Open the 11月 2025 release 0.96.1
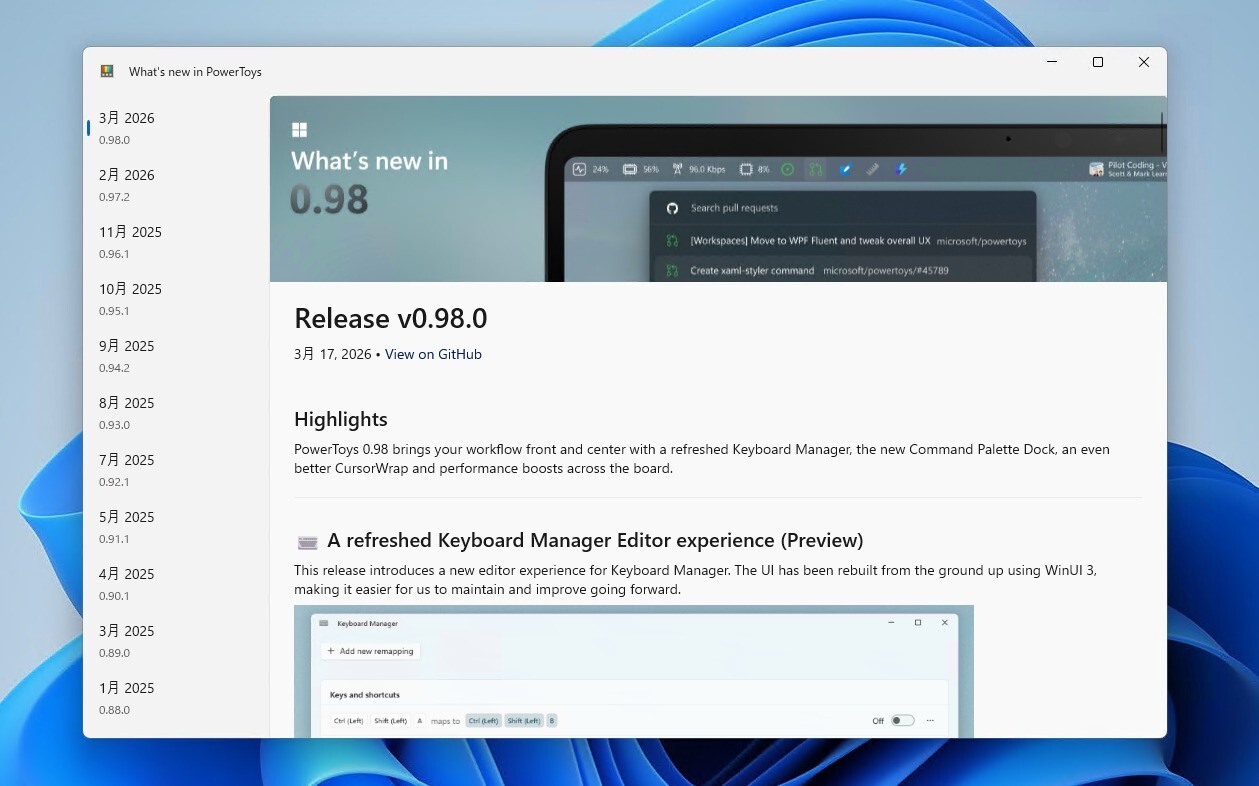 [x=176, y=242]
